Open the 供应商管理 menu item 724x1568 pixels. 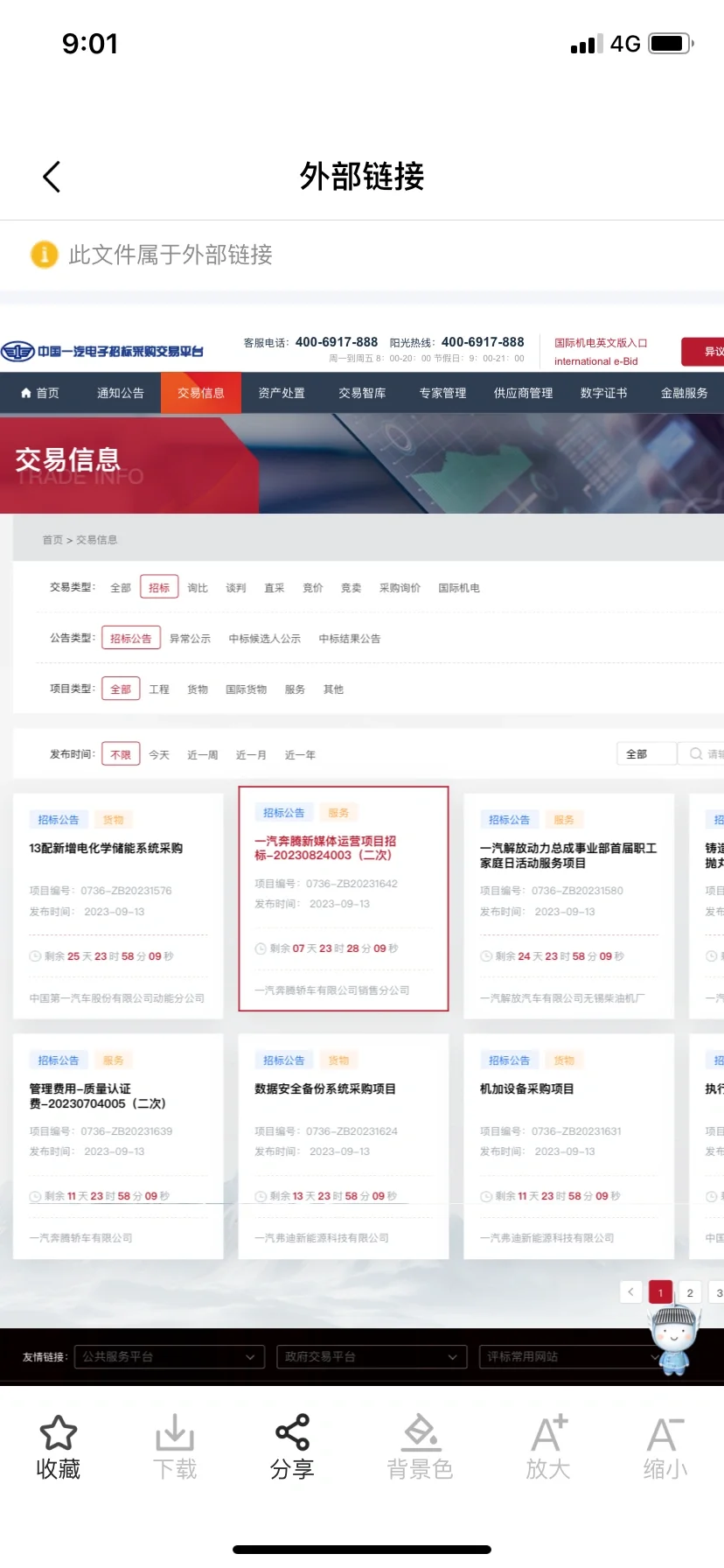coord(523,393)
